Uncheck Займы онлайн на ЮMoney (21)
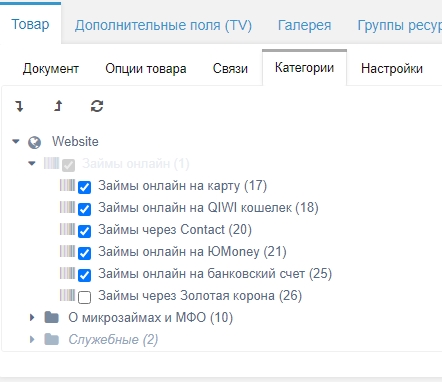This screenshot has width=442, height=382. [84, 253]
